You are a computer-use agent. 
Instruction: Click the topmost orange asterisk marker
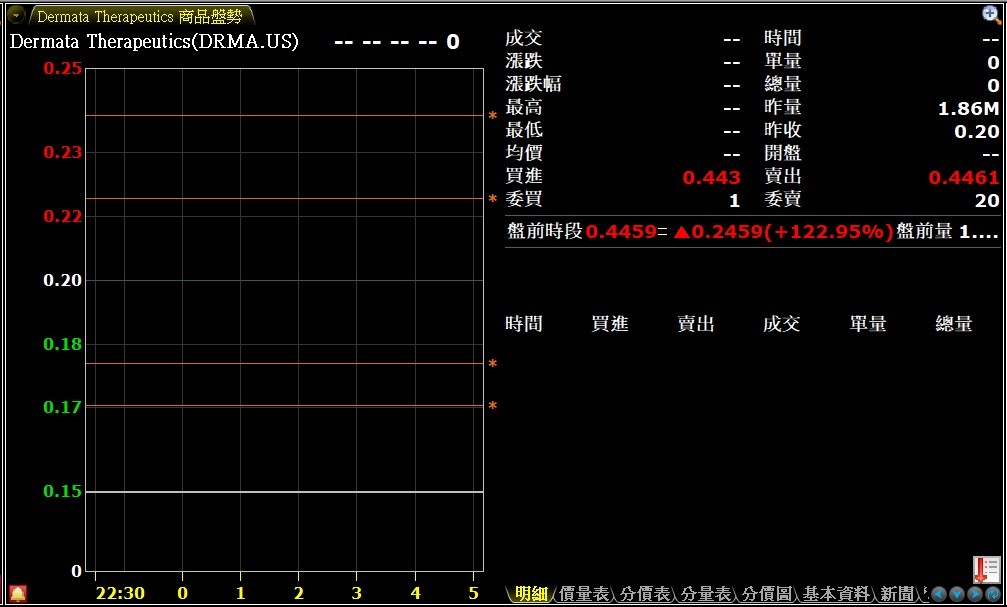point(493,116)
